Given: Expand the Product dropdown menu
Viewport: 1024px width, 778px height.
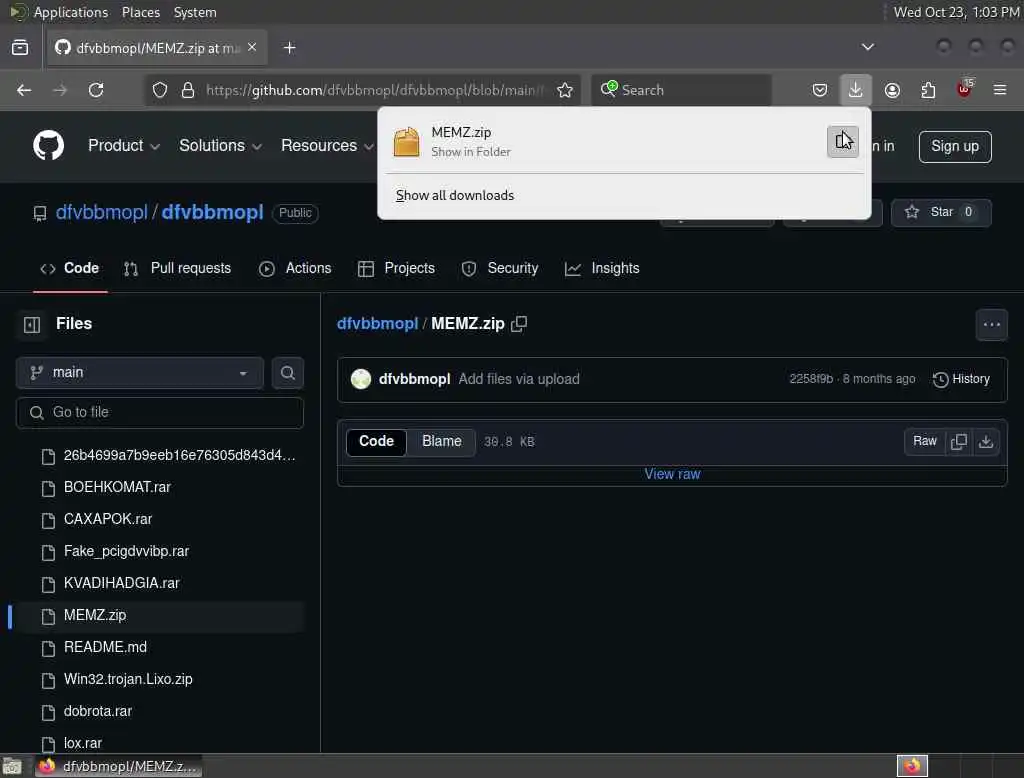Looking at the screenshot, I should (123, 146).
